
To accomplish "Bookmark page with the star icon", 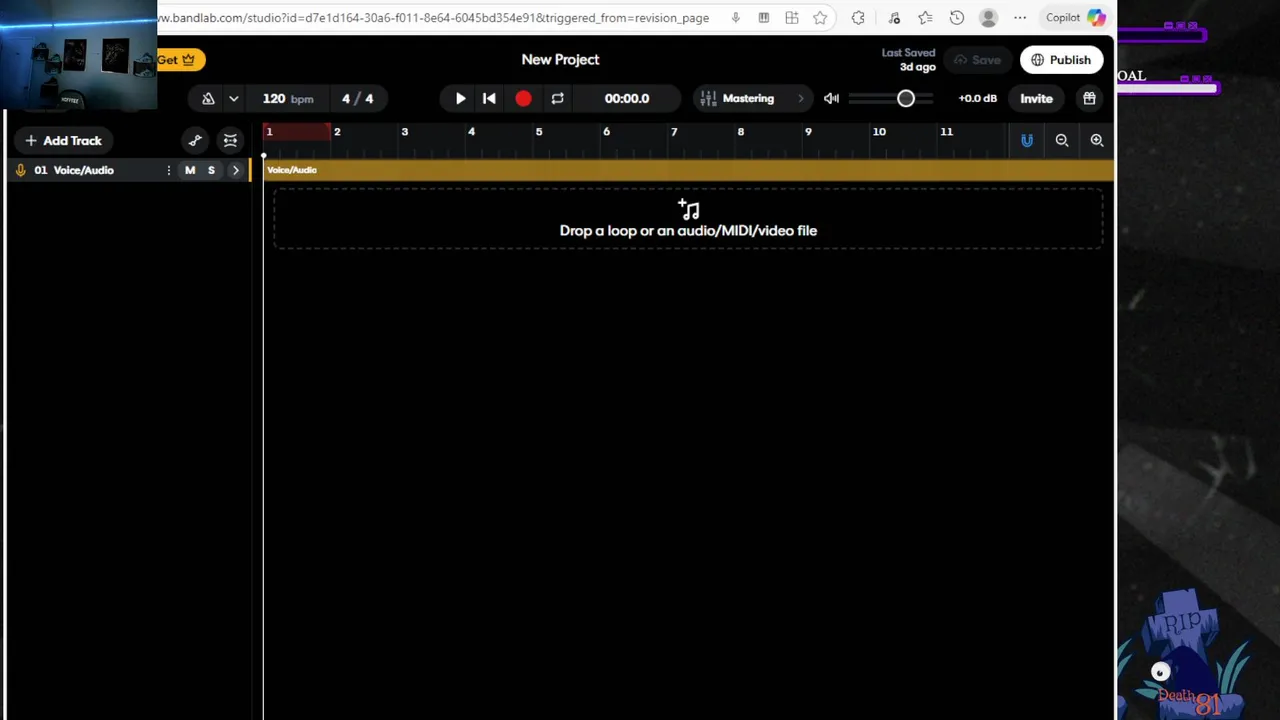I will [x=820, y=18].
